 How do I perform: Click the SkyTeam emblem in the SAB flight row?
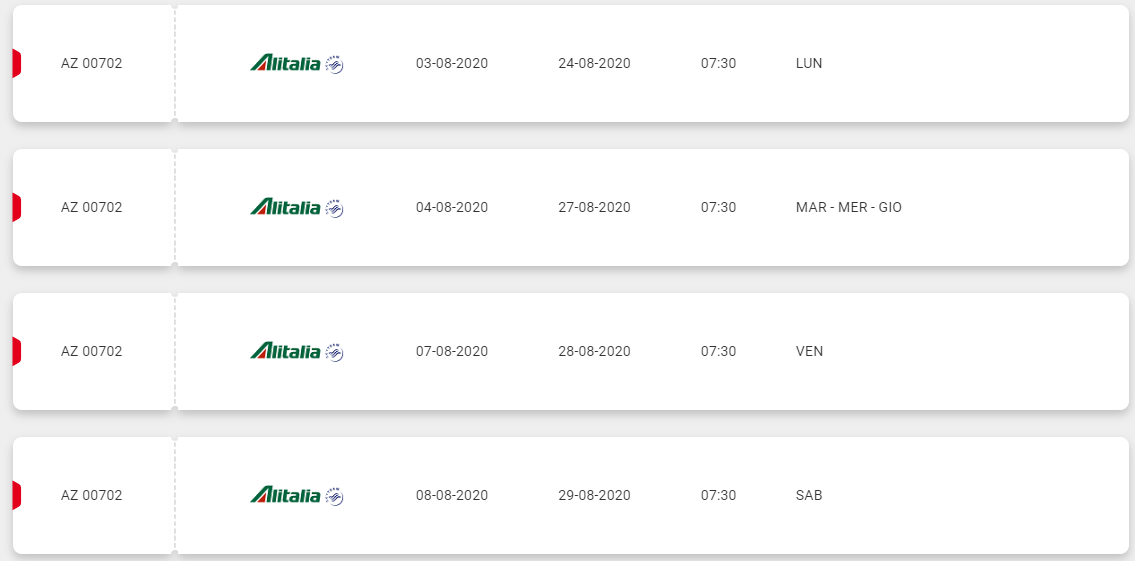coord(334,497)
